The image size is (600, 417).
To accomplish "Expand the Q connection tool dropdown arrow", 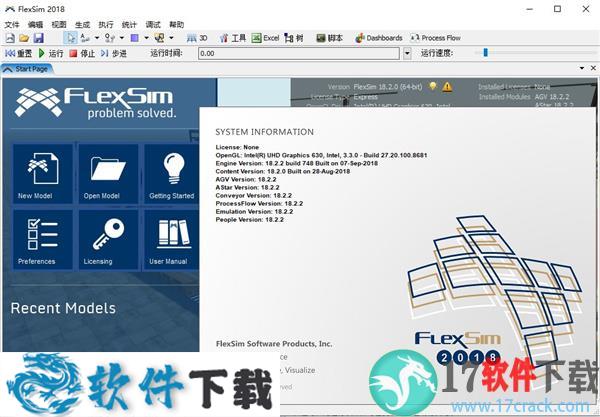I will pos(122,38).
